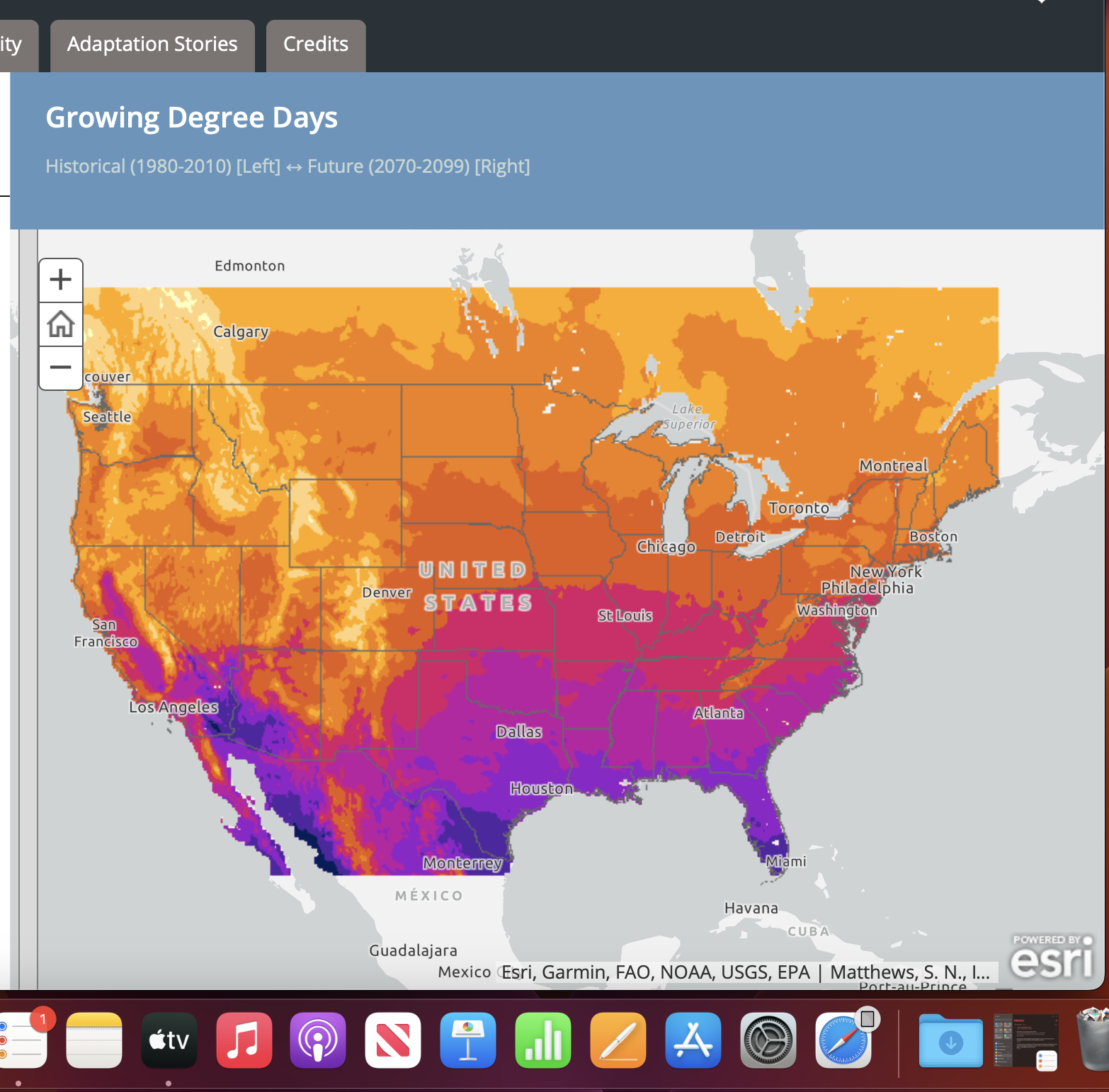Click the Miami city label
The image size is (1109, 1092).
pos(786,862)
